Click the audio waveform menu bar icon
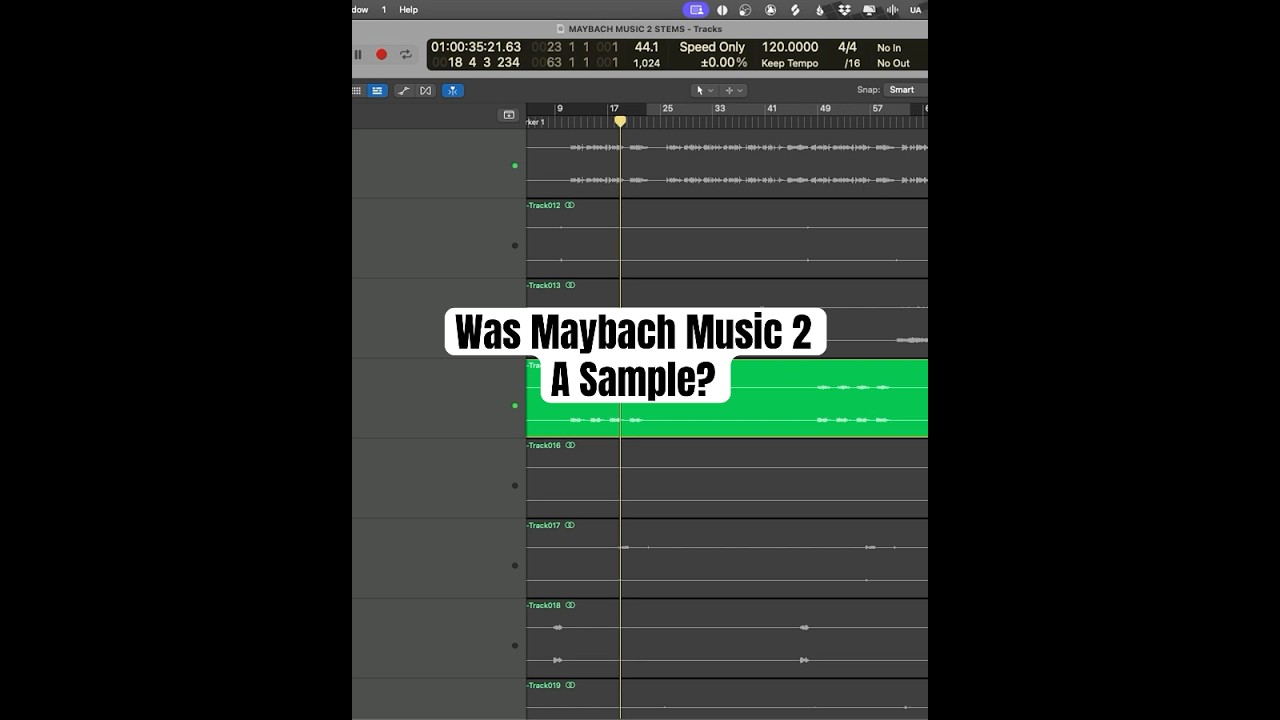 click(892, 10)
